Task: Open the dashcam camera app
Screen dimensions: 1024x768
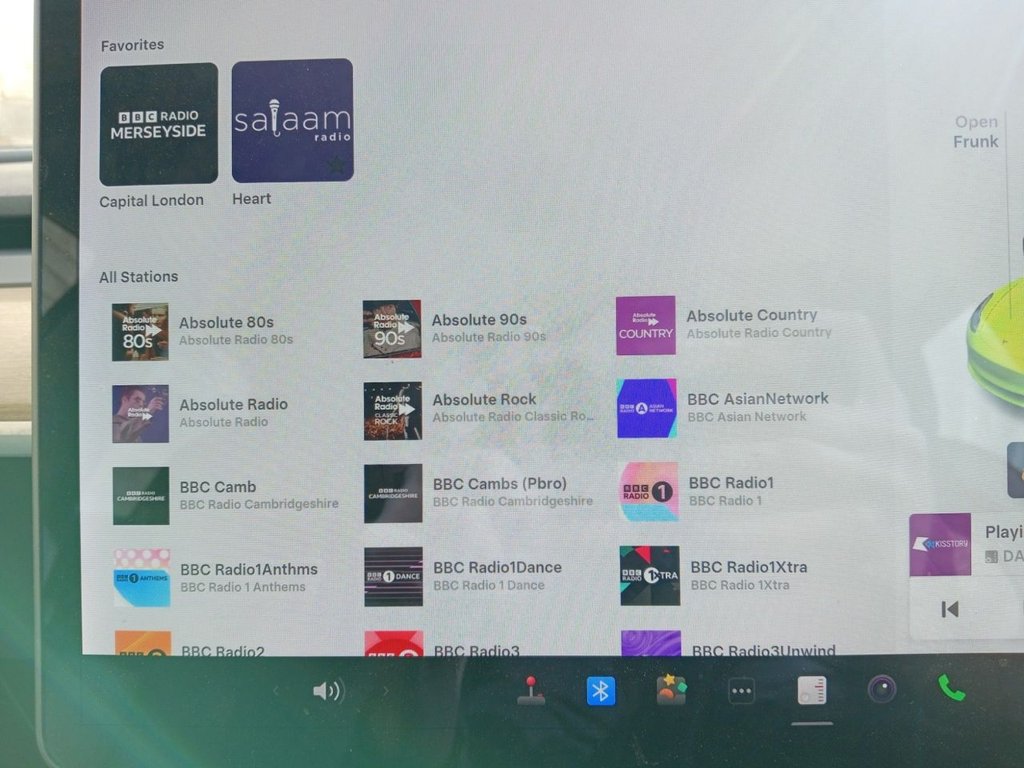Action: tap(881, 689)
